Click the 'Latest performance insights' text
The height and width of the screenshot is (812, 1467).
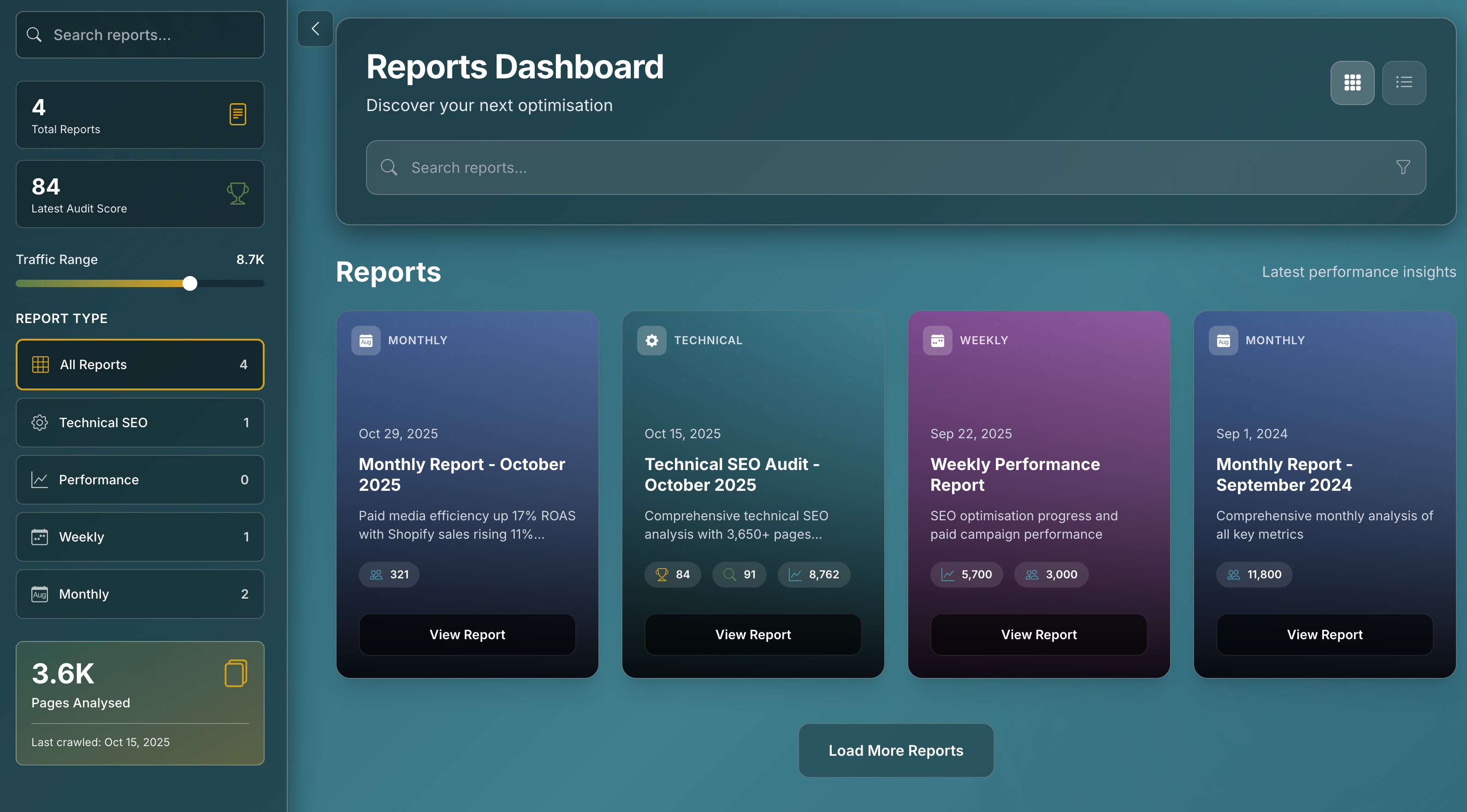pos(1359,271)
